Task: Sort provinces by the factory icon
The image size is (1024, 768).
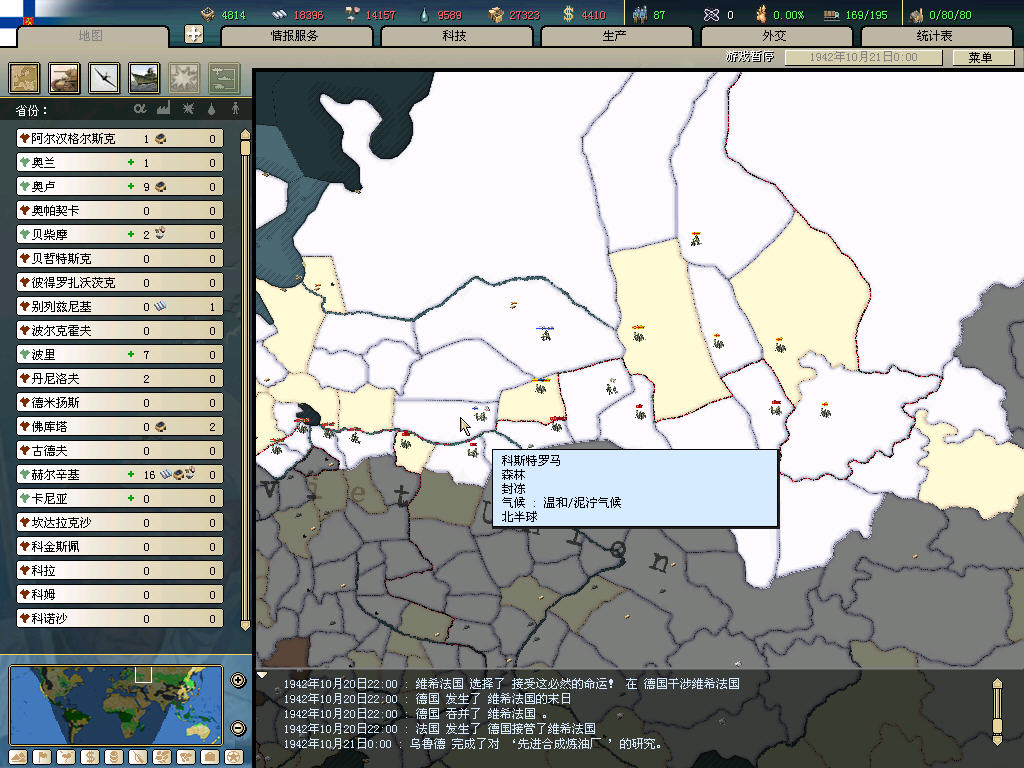Action: click(x=163, y=108)
